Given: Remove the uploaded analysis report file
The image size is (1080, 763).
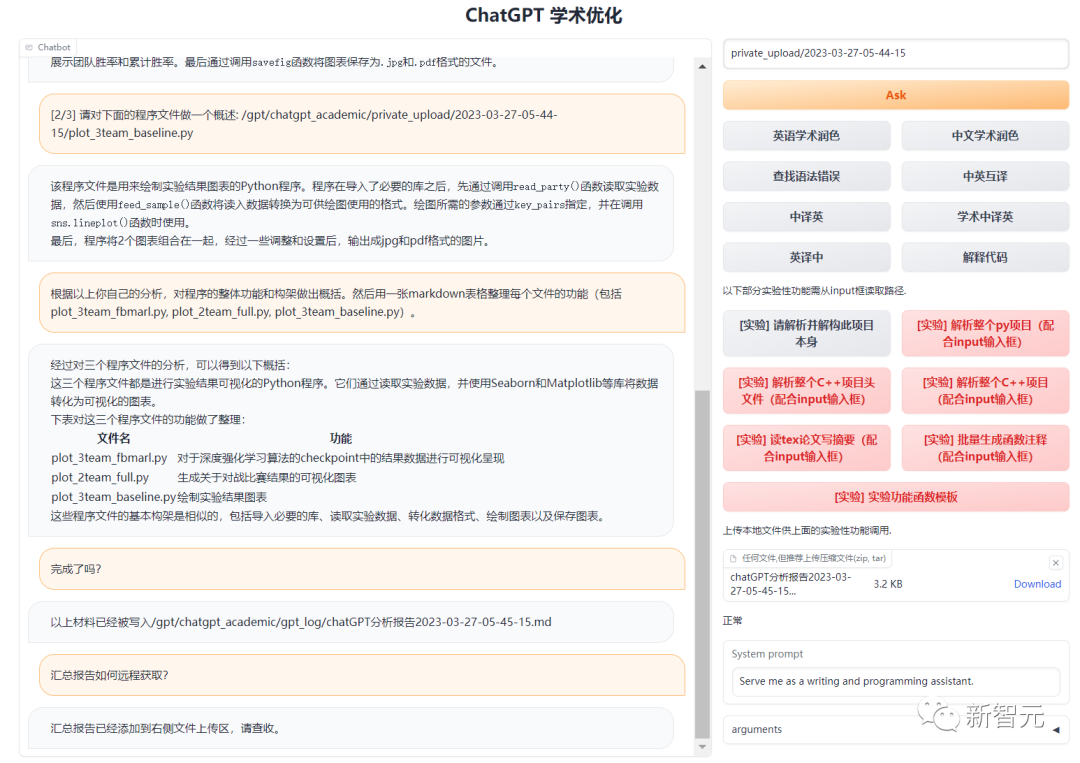Looking at the screenshot, I should click(1056, 562).
